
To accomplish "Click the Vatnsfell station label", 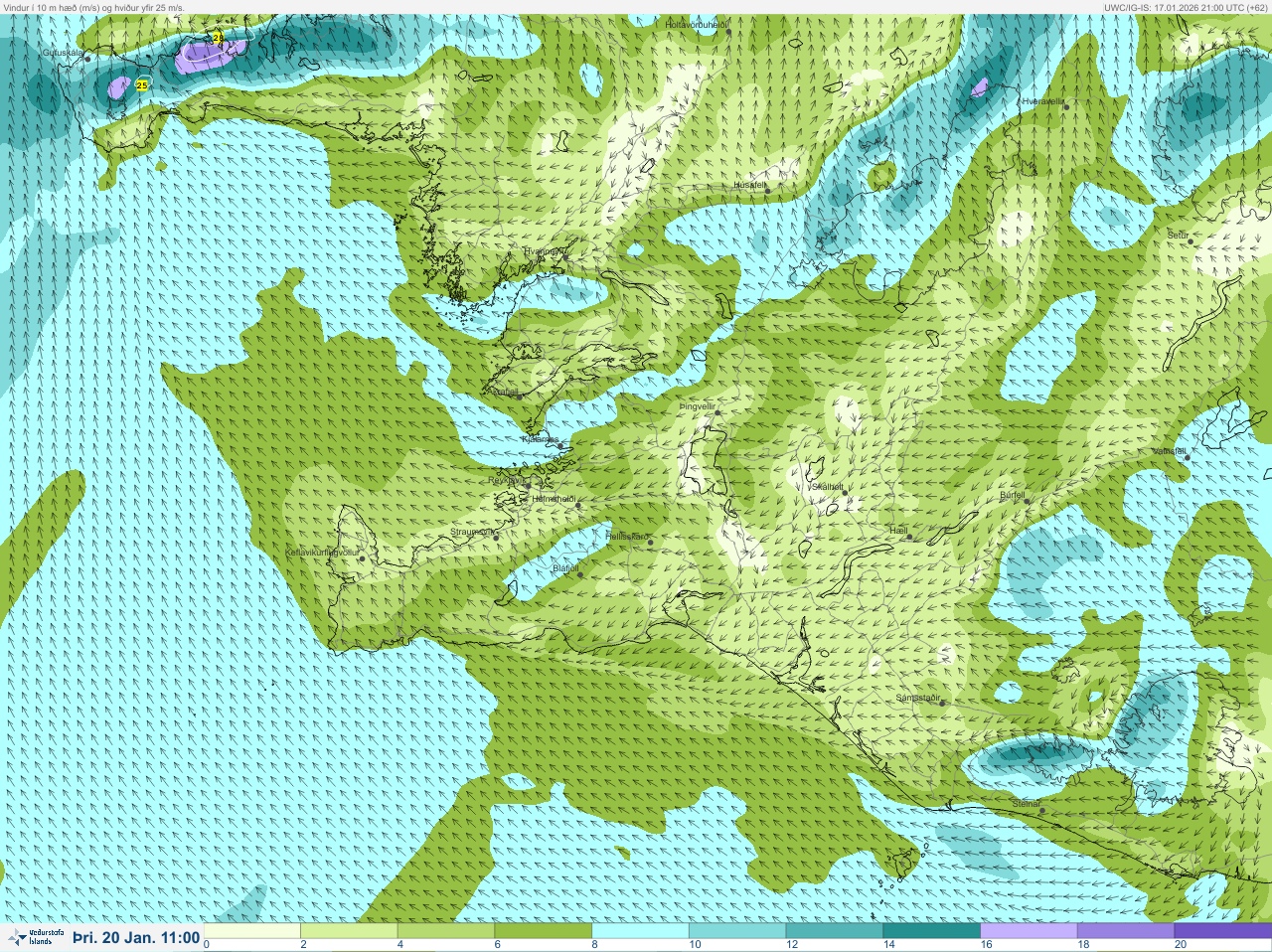I will (1170, 450).
